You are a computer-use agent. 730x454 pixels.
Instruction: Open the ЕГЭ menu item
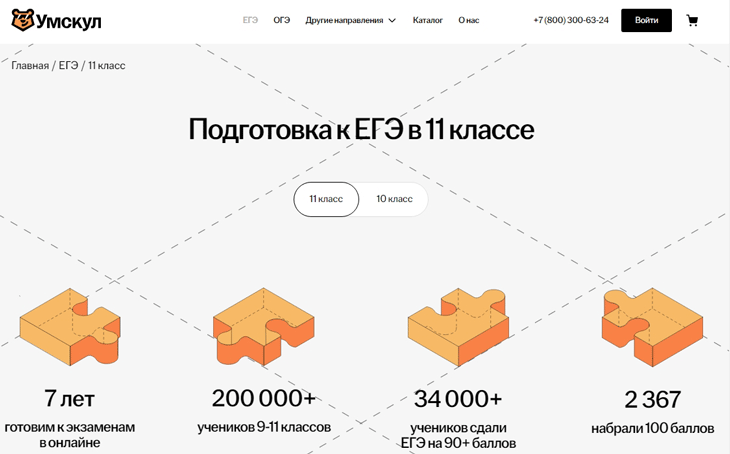250,20
